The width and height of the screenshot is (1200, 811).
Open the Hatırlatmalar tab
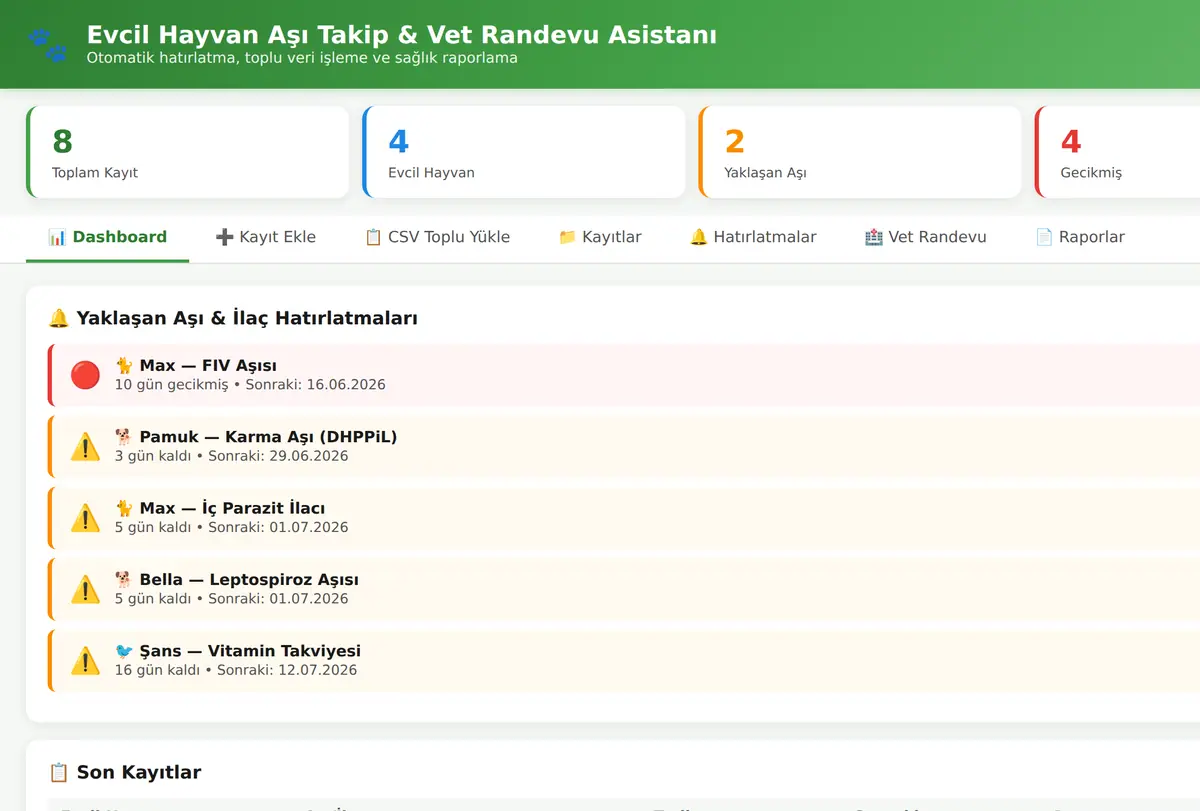click(x=753, y=237)
